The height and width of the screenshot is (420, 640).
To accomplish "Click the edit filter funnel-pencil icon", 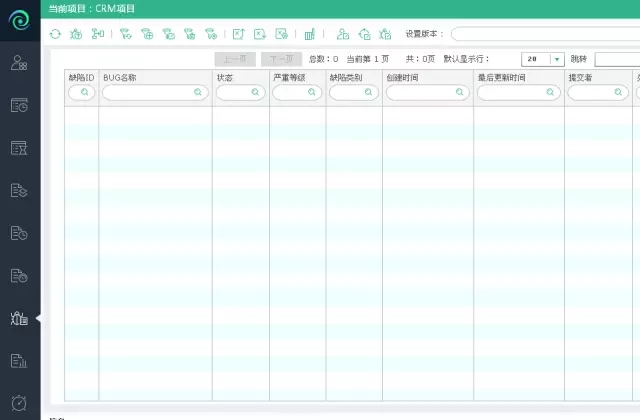I will point(169,34).
